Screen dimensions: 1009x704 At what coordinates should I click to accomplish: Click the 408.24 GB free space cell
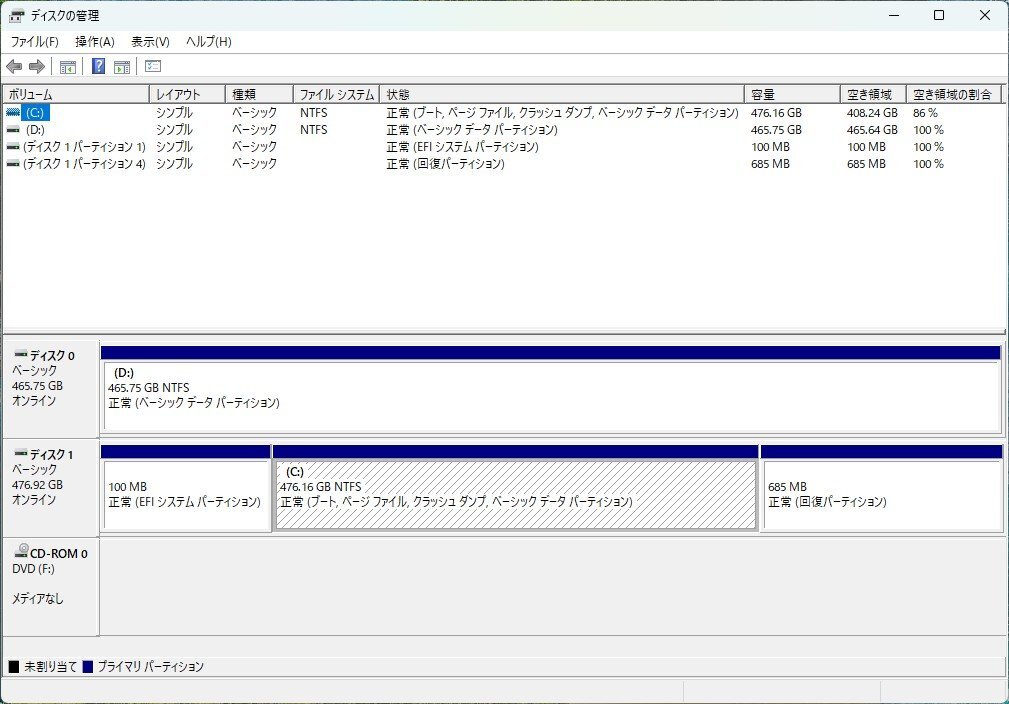[x=872, y=113]
